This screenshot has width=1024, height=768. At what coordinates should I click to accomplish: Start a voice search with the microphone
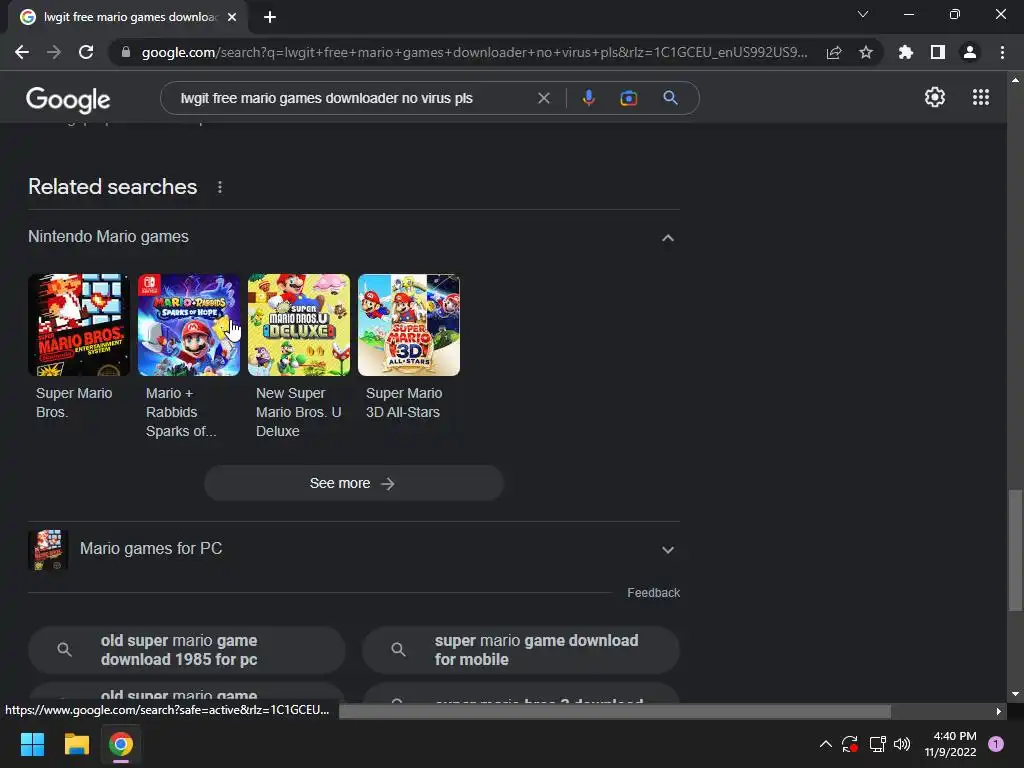click(x=588, y=98)
